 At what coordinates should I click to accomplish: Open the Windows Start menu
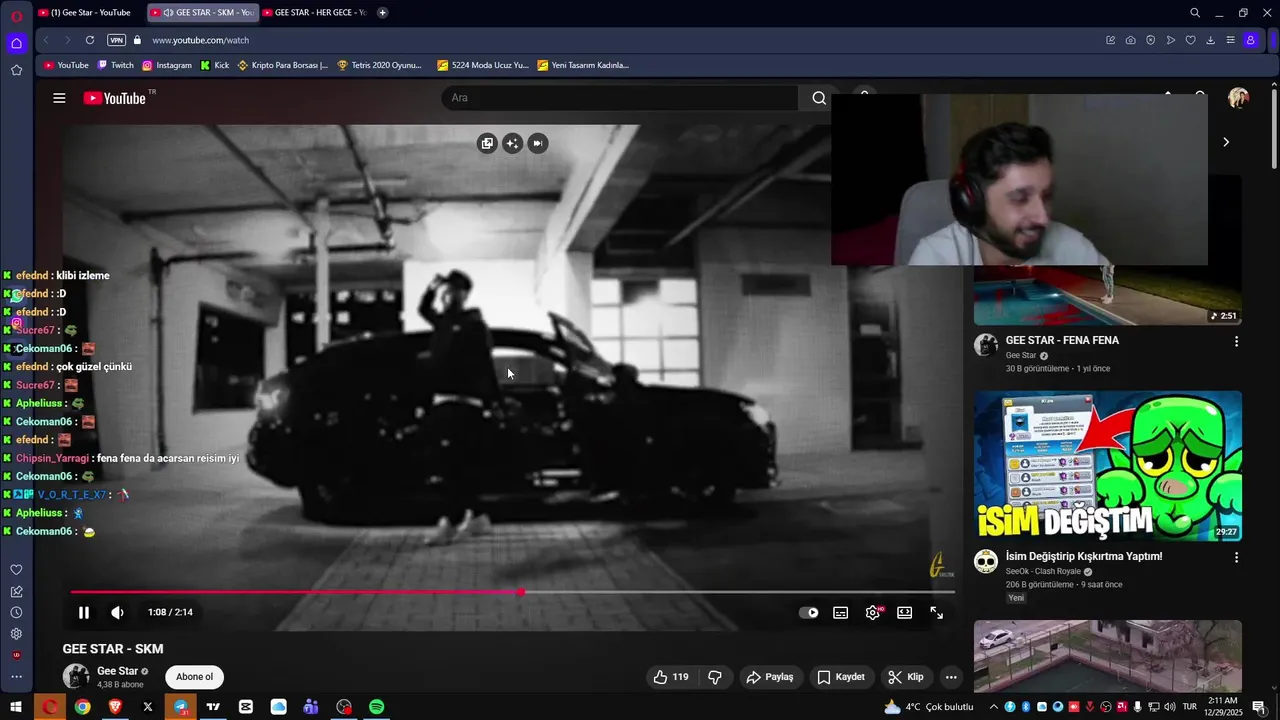coord(16,707)
